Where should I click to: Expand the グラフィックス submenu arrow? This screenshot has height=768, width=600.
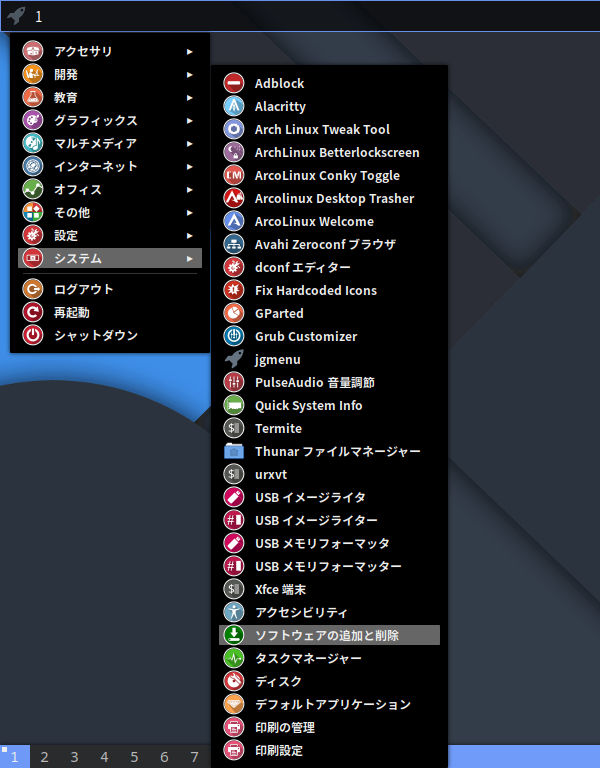click(190, 120)
